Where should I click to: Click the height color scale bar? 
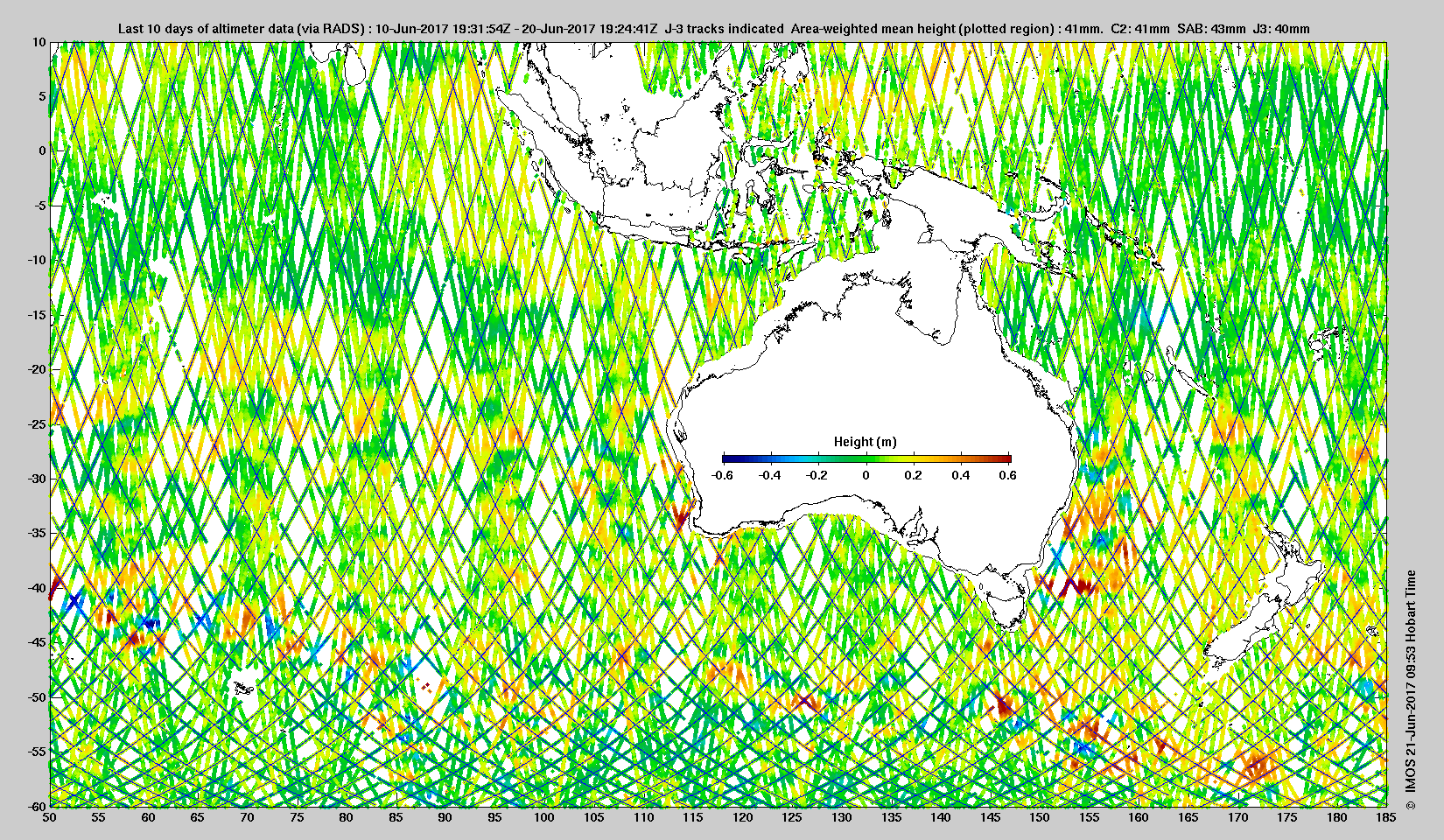866,458
